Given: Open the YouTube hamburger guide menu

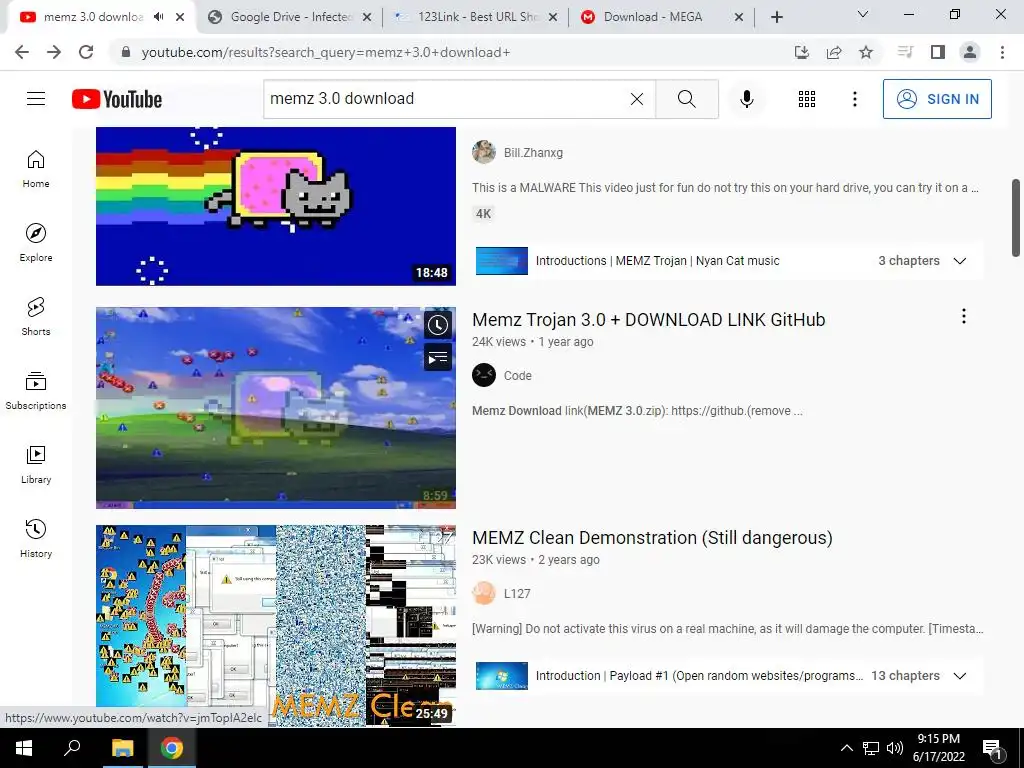Looking at the screenshot, I should 36,99.
